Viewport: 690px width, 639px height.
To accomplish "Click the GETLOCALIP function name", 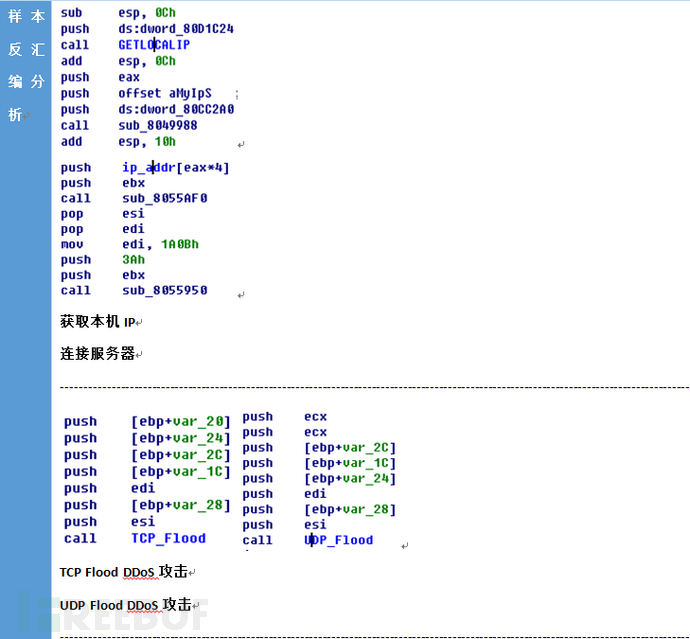I will [x=154, y=45].
